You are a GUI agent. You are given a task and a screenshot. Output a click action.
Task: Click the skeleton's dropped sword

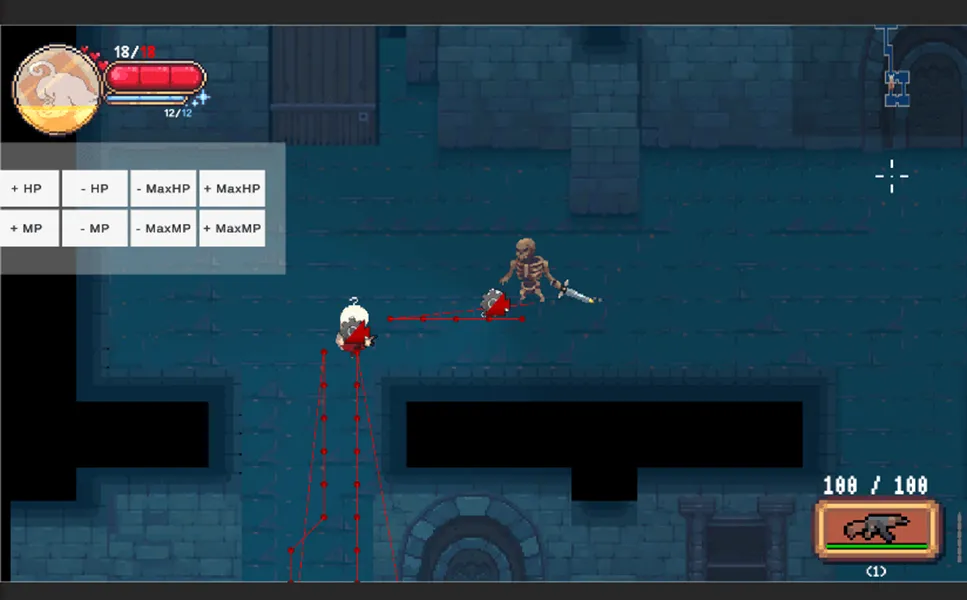point(577,292)
